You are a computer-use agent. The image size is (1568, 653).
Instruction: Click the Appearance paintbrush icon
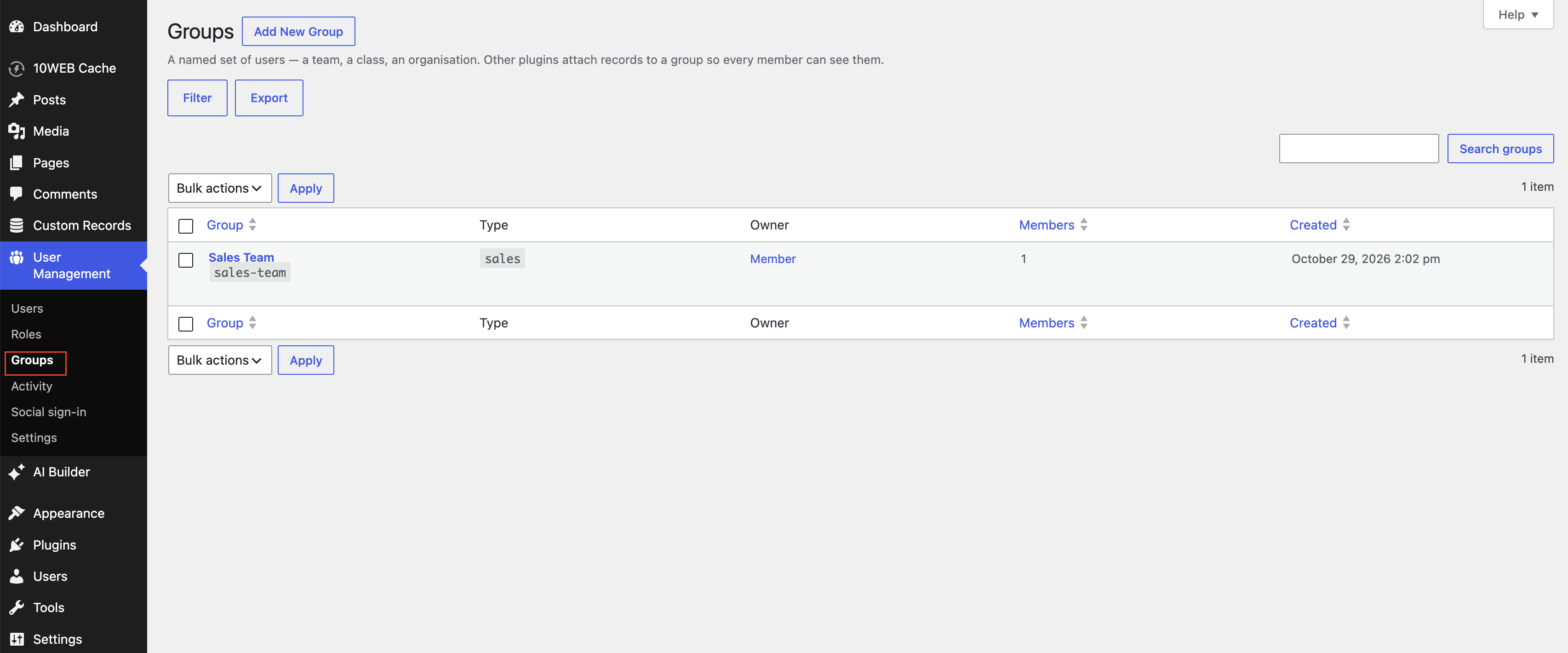tap(17, 513)
